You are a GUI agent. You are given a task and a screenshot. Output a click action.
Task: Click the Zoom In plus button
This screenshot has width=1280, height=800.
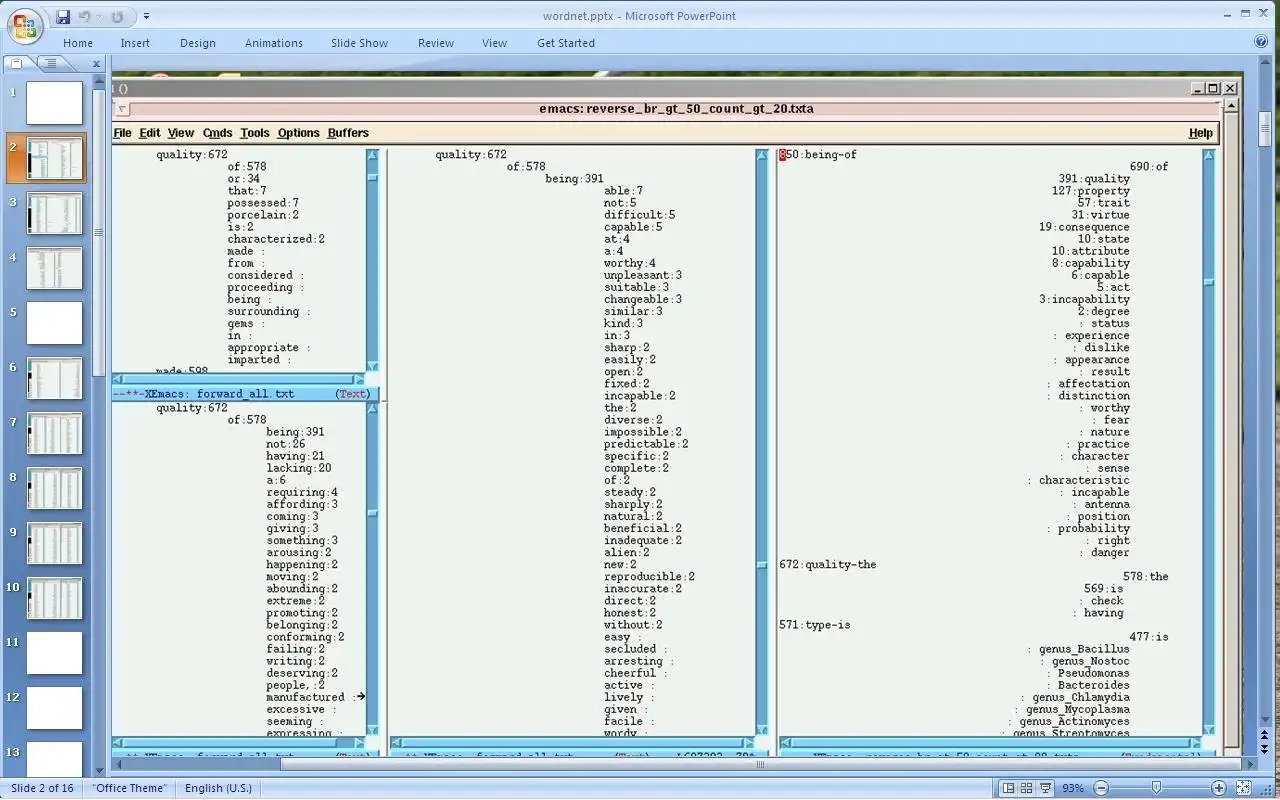coord(1218,788)
